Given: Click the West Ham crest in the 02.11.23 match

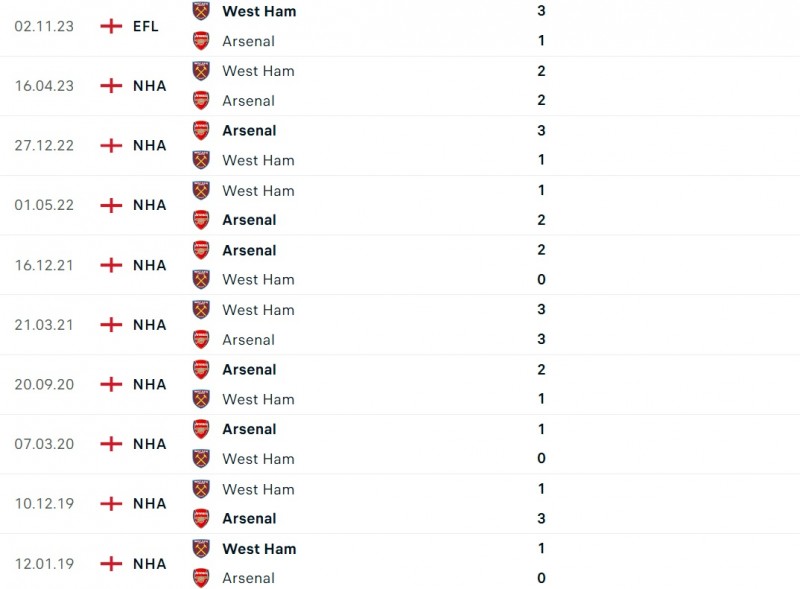Looking at the screenshot, I should click(x=201, y=12).
